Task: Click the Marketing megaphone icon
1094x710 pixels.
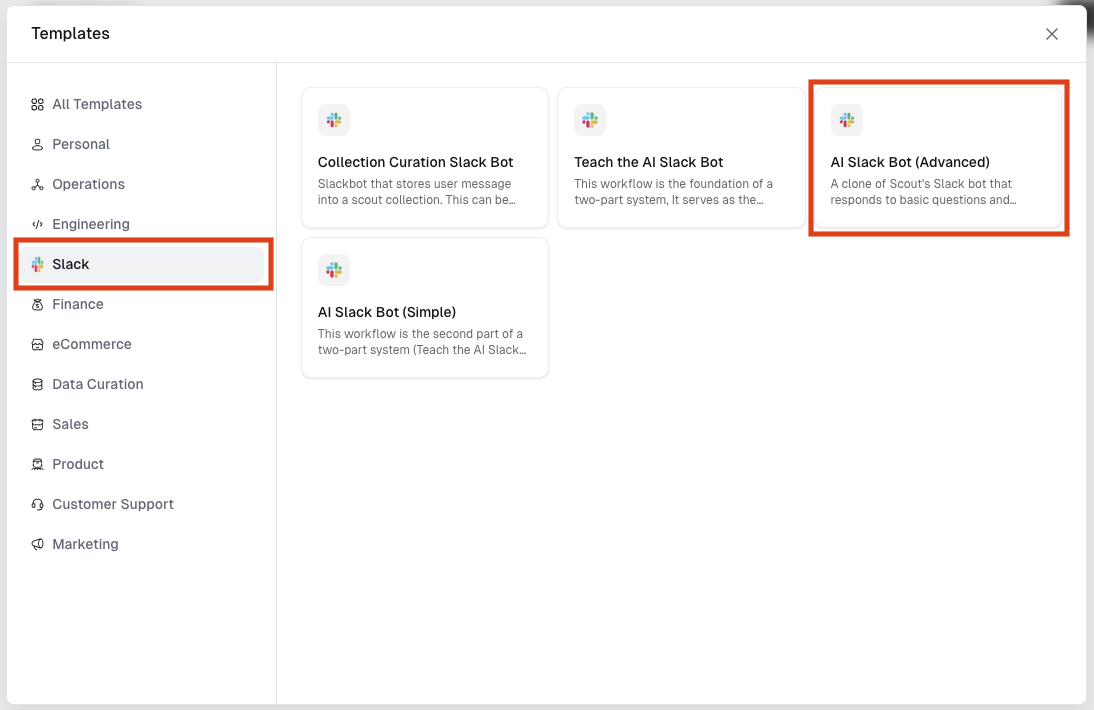Action: (38, 544)
